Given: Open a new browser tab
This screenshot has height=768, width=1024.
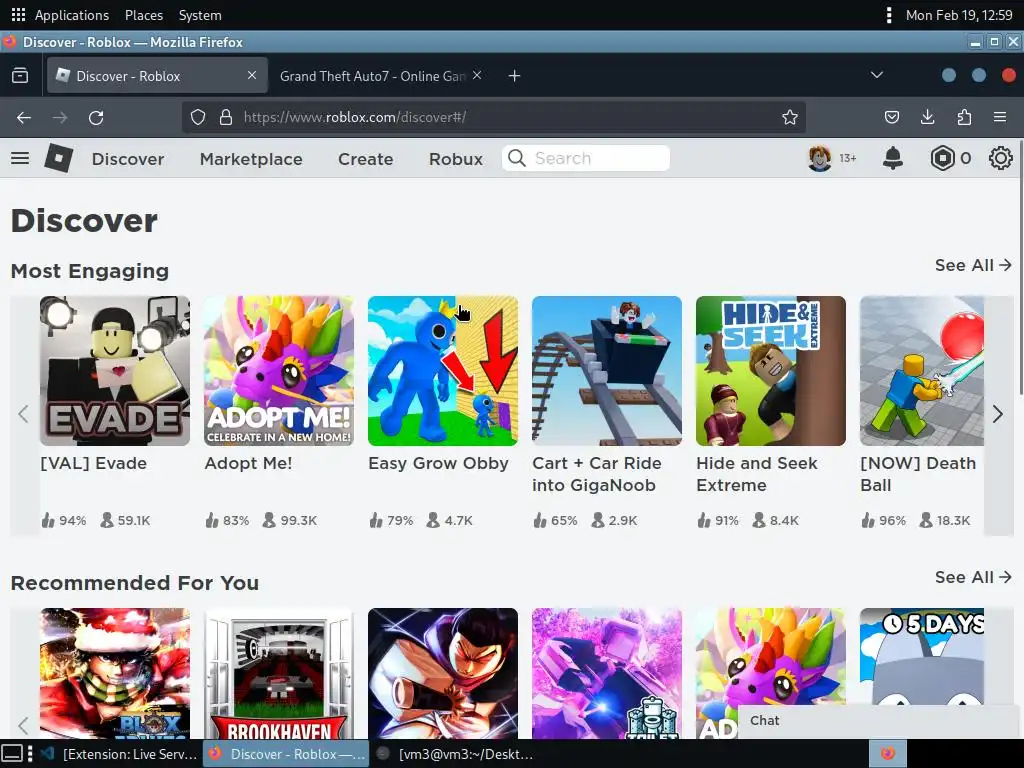Looking at the screenshot, I should coord(515,76).
